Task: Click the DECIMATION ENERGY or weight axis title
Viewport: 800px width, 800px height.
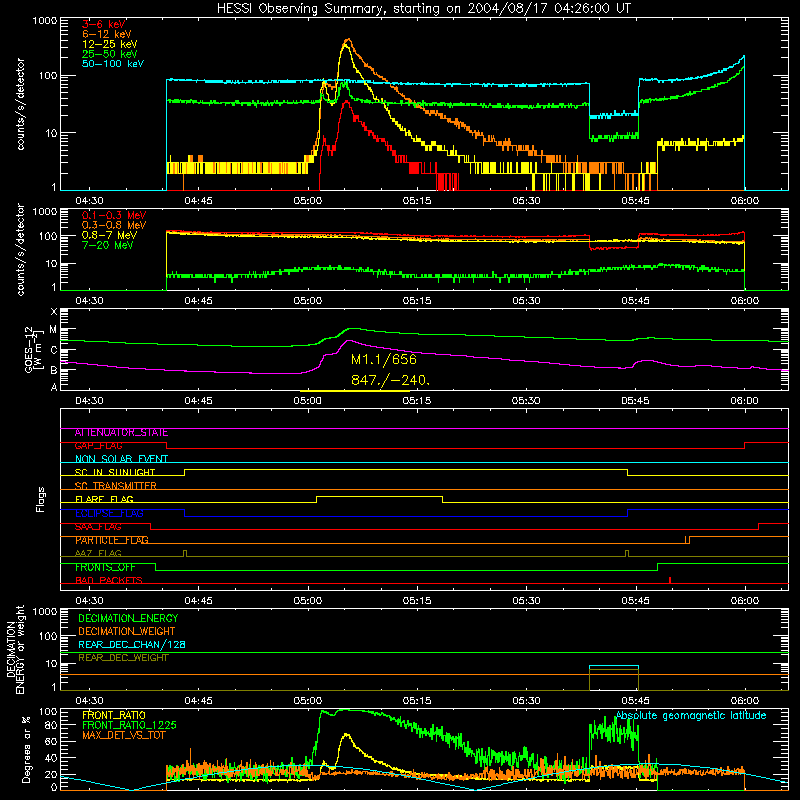Action: click(x=15, y=649)
